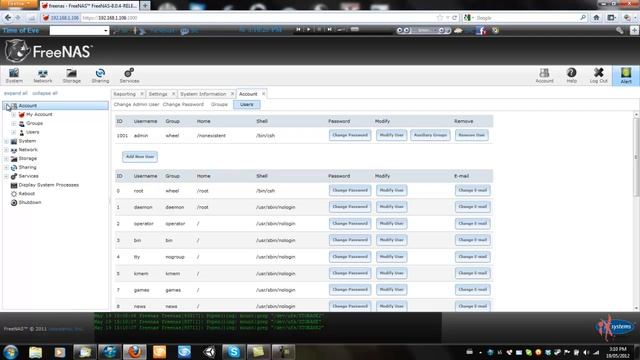Open the Account icon in top-right toolbar

544,76
